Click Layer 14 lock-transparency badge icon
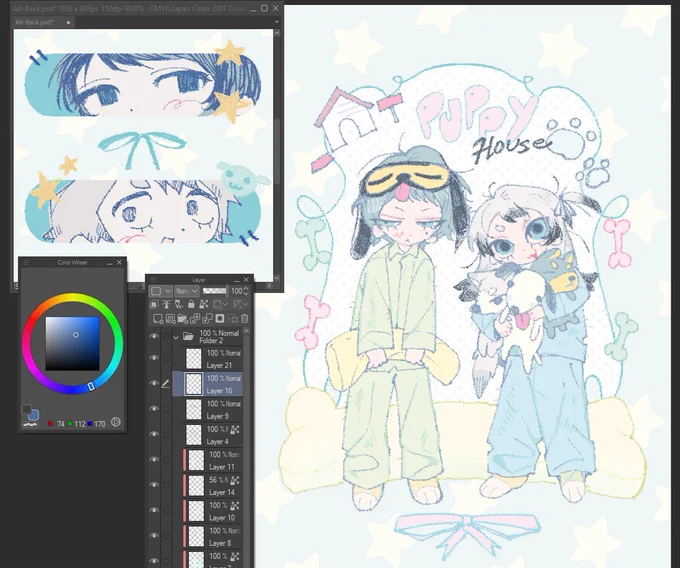680x568 pixels. point(235,480)
